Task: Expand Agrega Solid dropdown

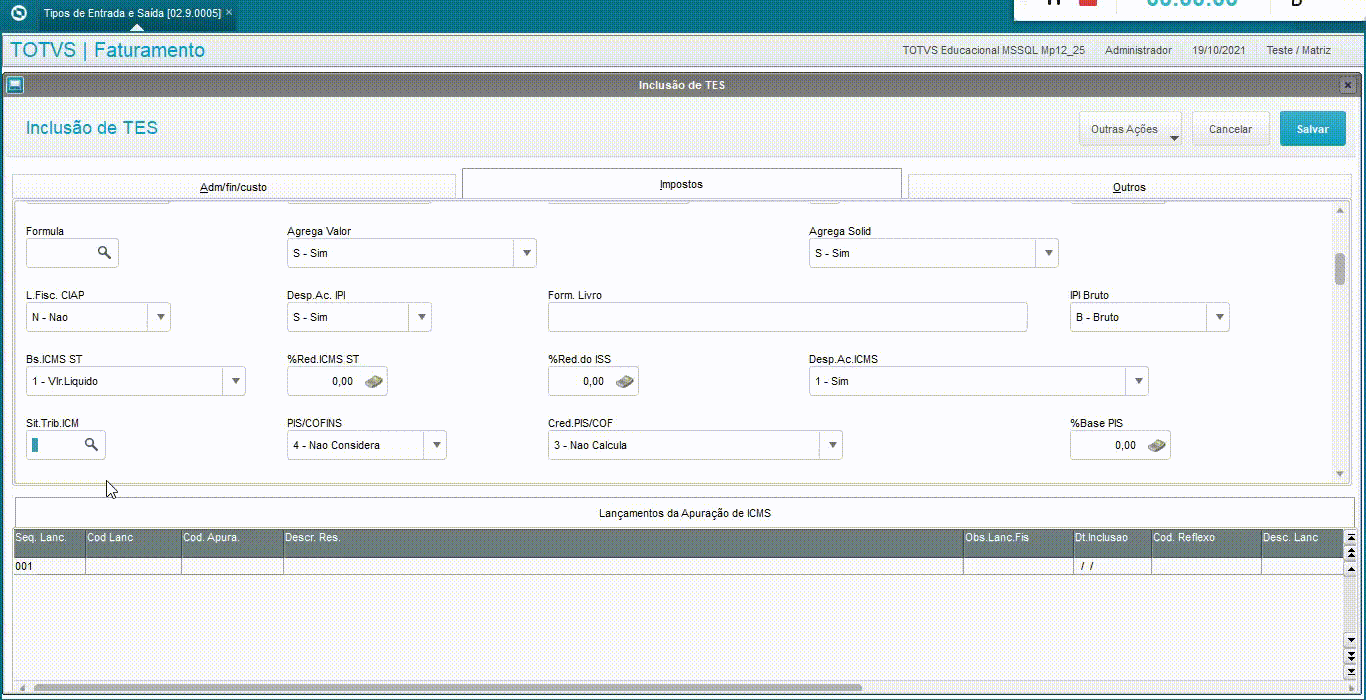Action: [1048, 253]
